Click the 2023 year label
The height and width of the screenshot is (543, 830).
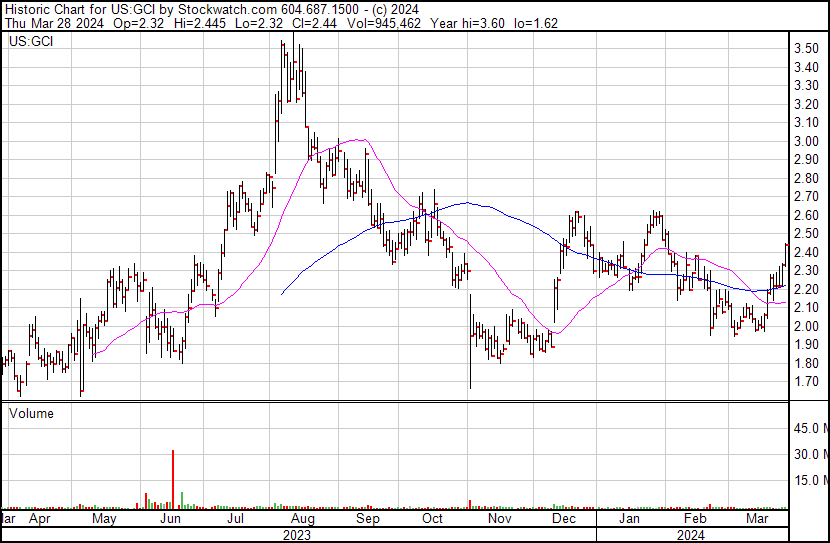[x=296, y=534]
